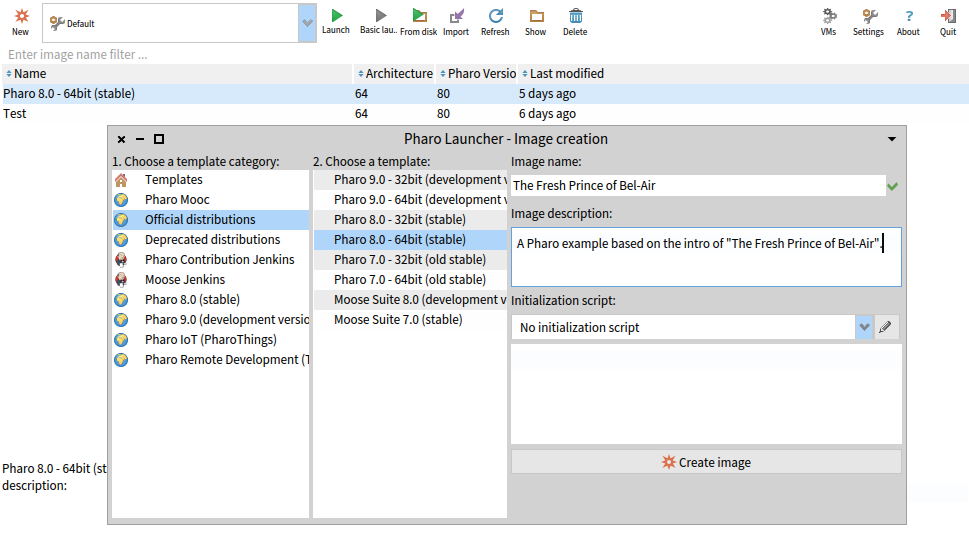The height and width of the screenshot is (553, 969).
Task: Select Pharo 9.0 (development version) category
Action: pyautogui.click(x=211, y=319)
